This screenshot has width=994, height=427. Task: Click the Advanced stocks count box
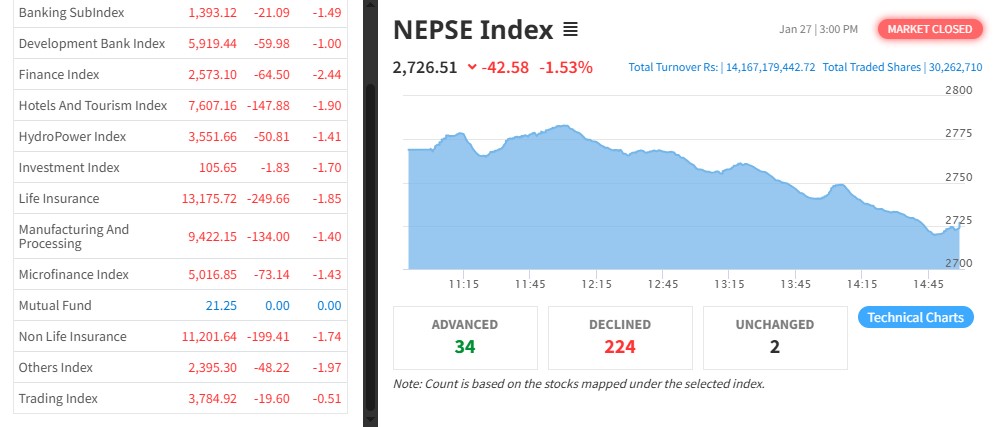point(464,337)
